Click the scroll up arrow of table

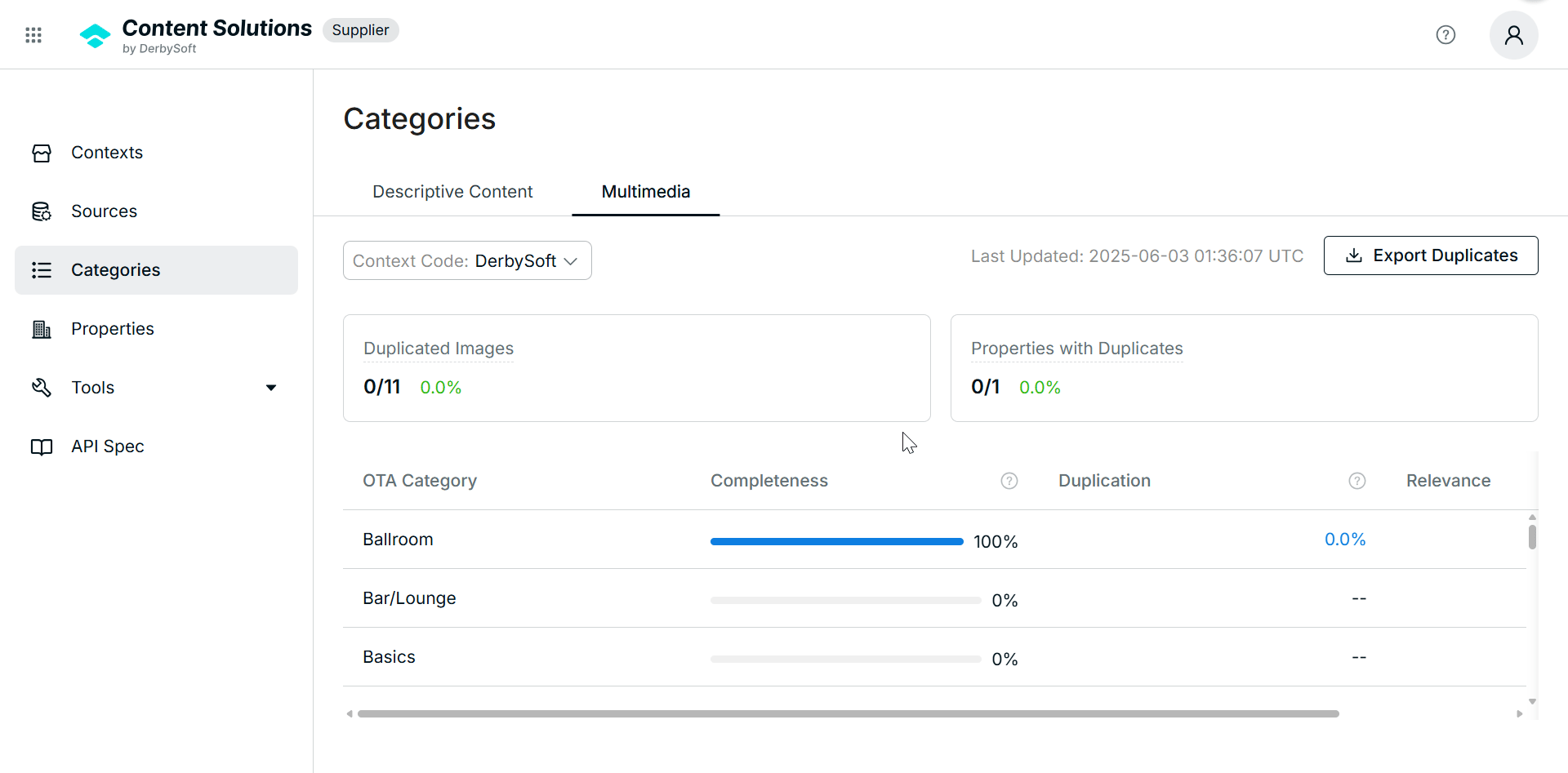1532,518
